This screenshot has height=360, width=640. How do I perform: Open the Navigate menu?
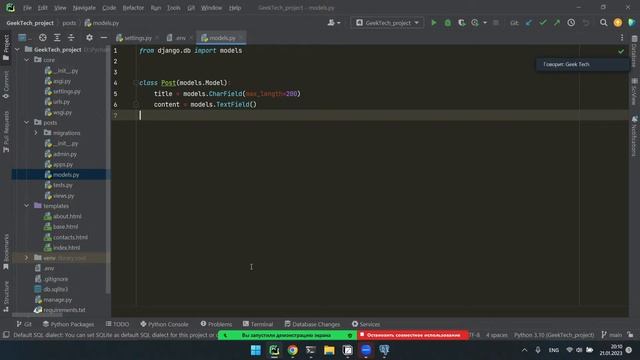[x=84, y=8]
